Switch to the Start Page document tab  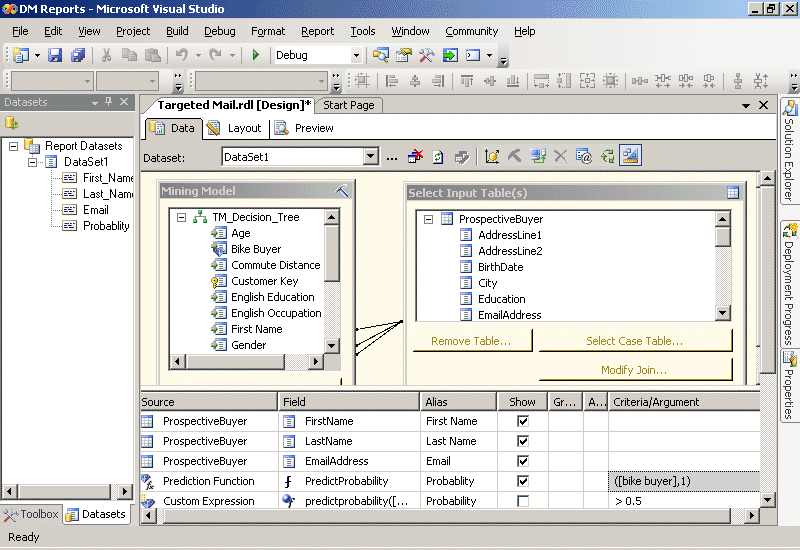[x=348, y=105]
